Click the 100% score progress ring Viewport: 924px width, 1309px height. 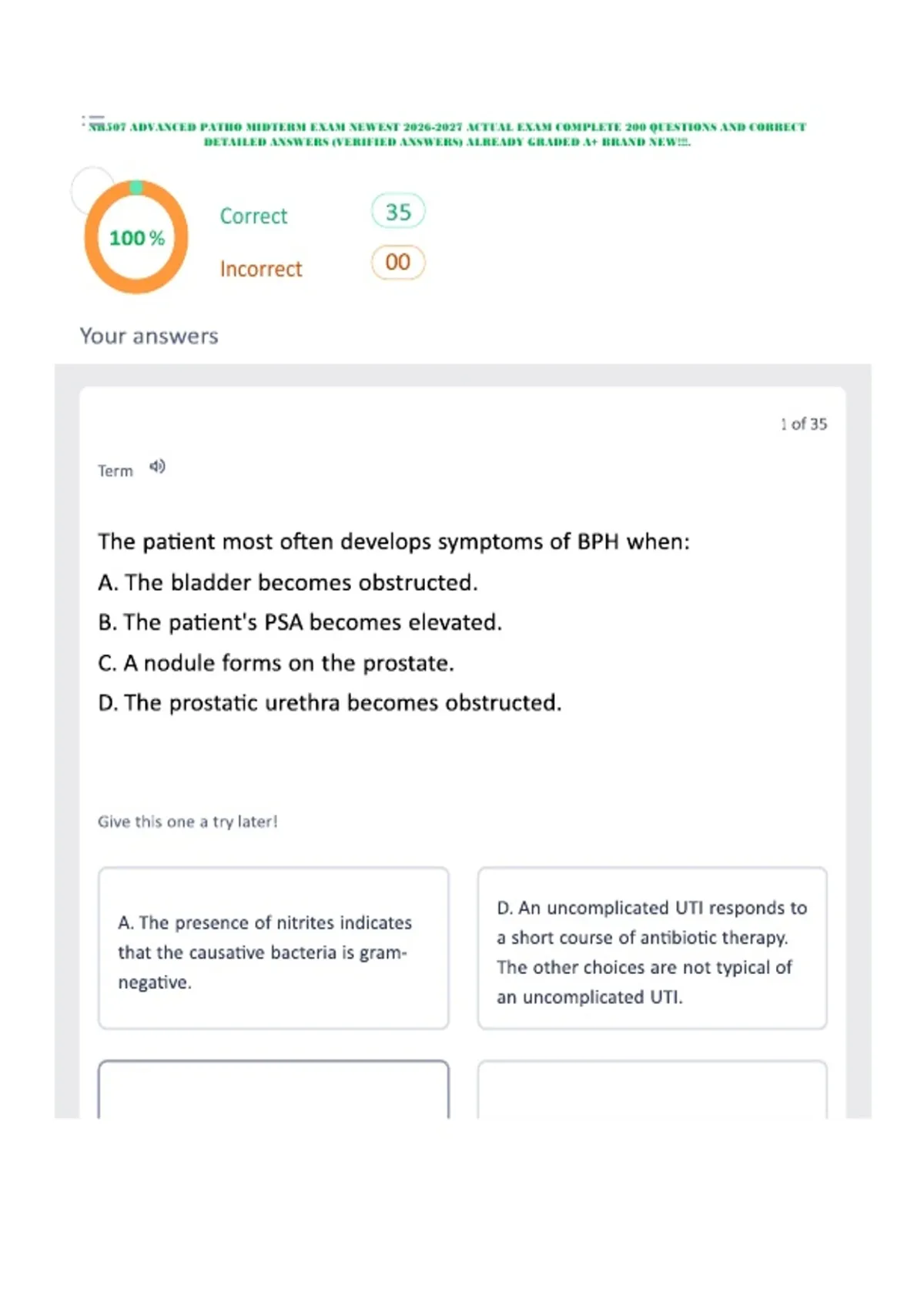click(x=136, y=237)
